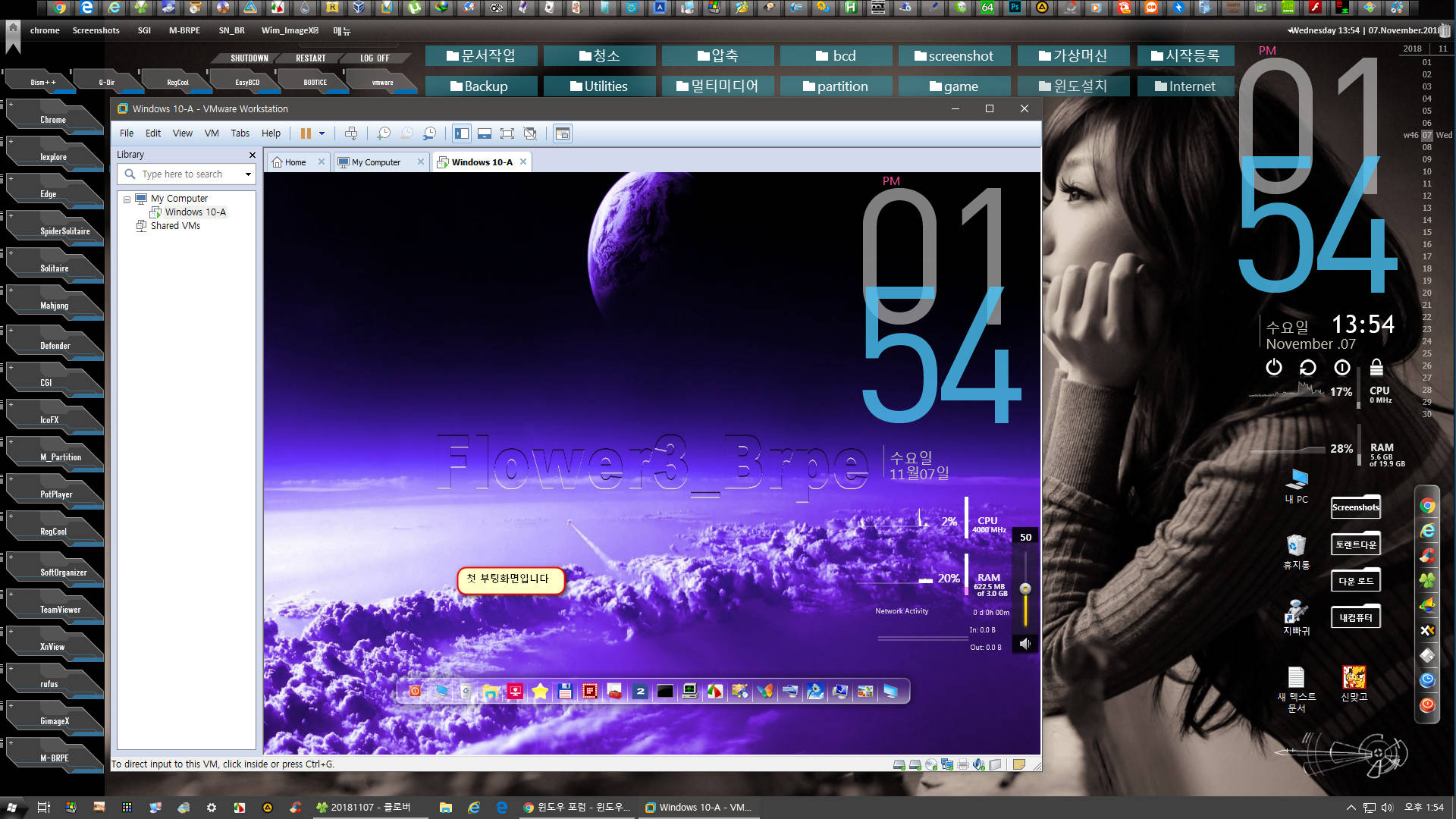Open the 신맞고 desktop game icon
1456x819 pixels.
pos(1354,683)
